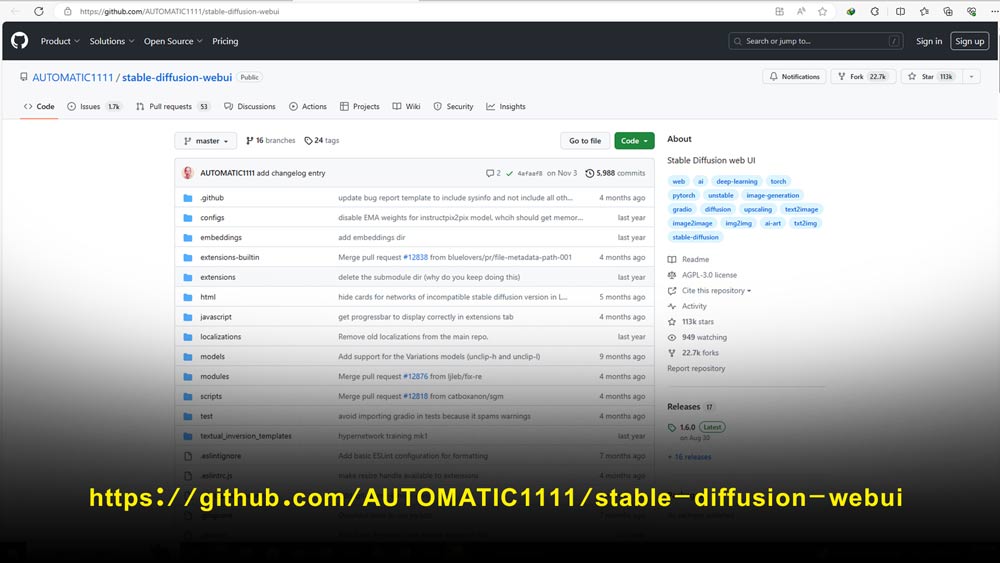The width and height of the screenshot is (1000, 563).
Task: Open the javascript folder
Action: click(216, 317)
